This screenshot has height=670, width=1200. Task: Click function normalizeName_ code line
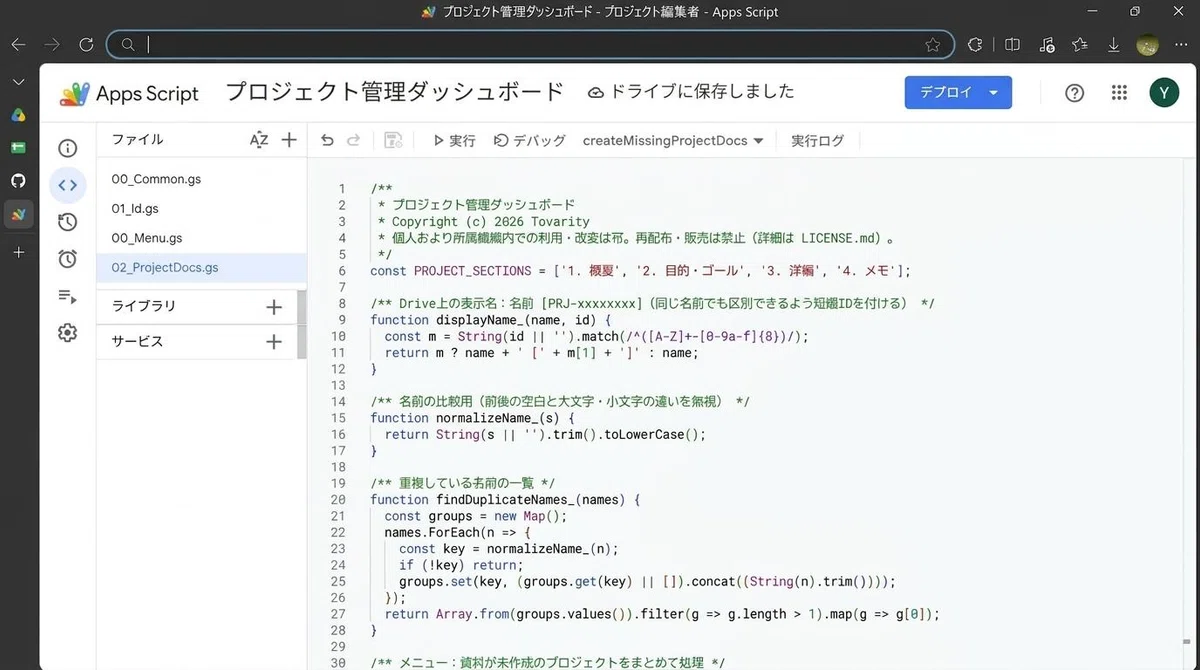472,418
